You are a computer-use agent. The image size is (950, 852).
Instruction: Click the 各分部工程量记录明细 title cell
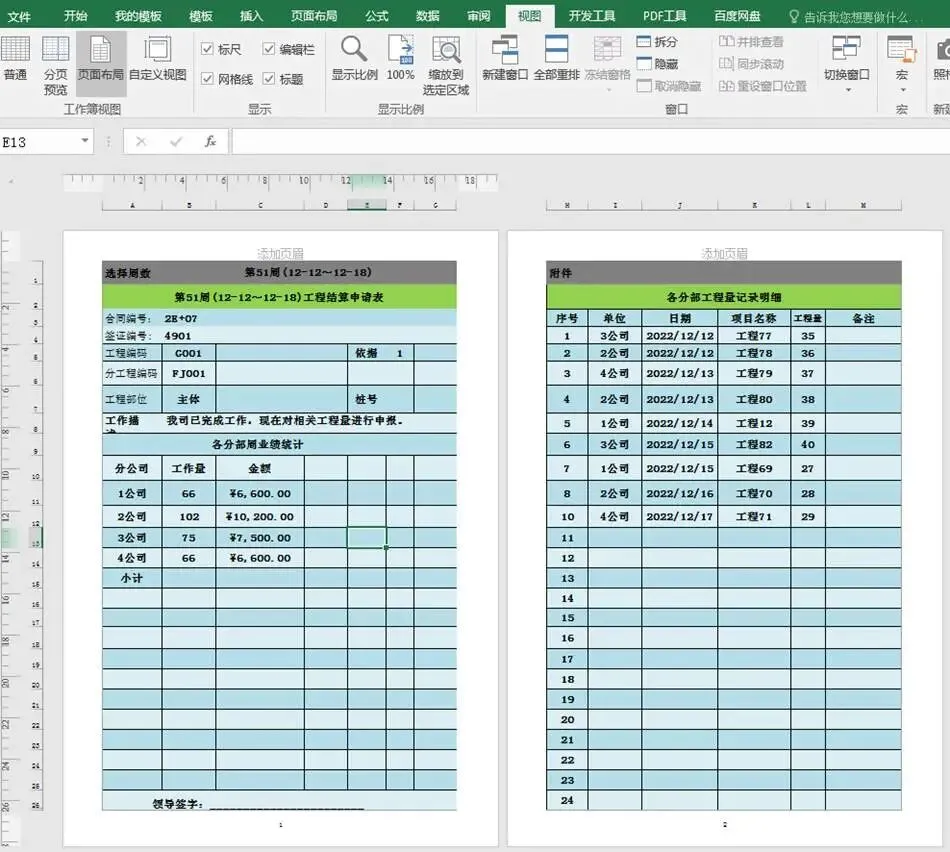coord(723,297)
